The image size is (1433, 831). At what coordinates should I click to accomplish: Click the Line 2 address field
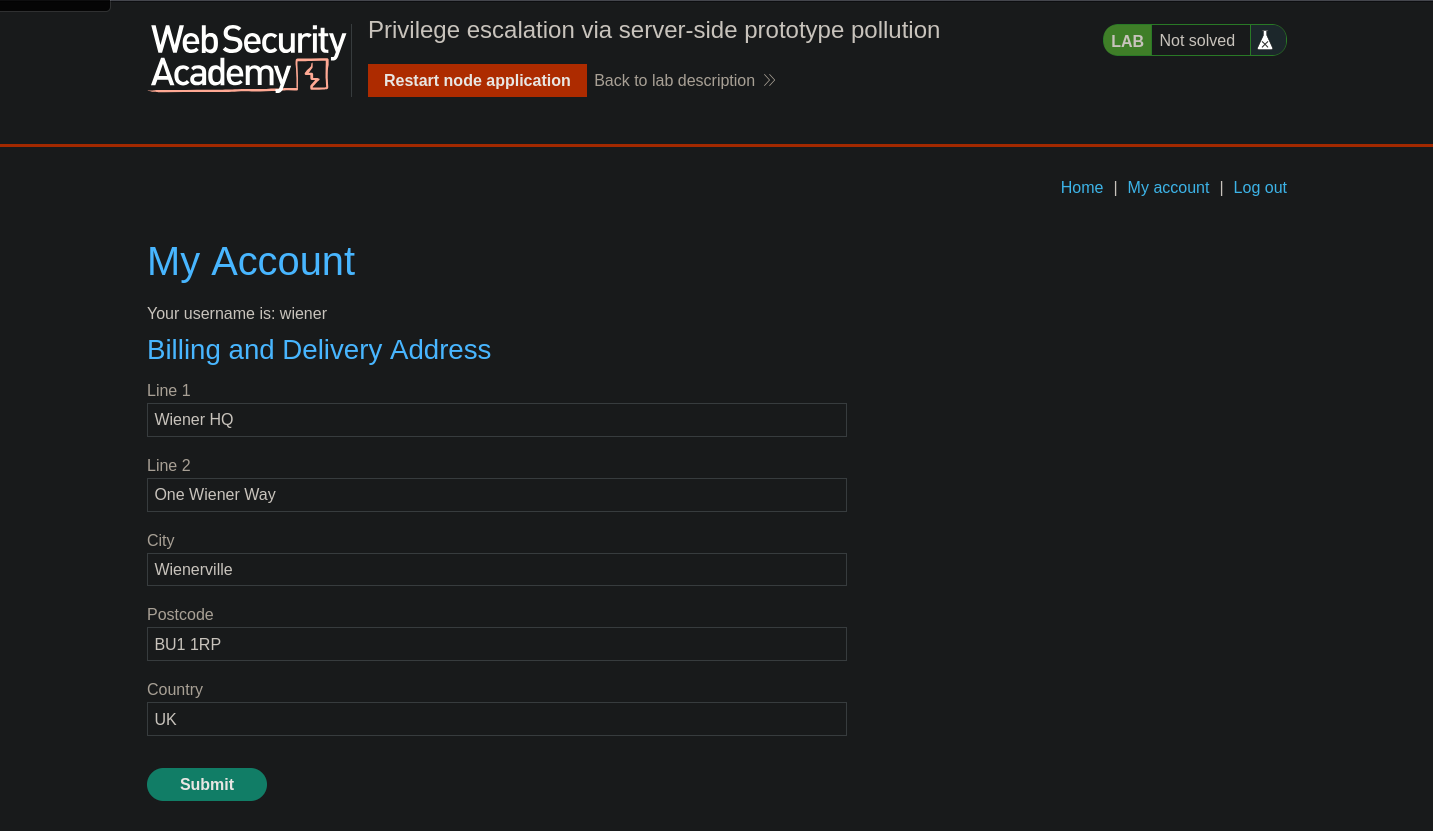point(496,495)
